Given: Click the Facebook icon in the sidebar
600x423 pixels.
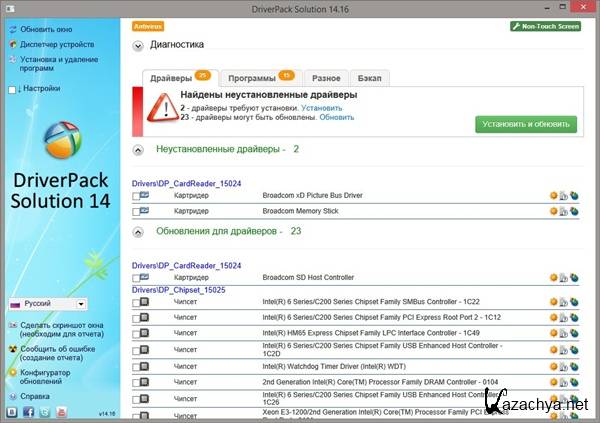Looking at the screenshot, I should click(x=27, y=411).
